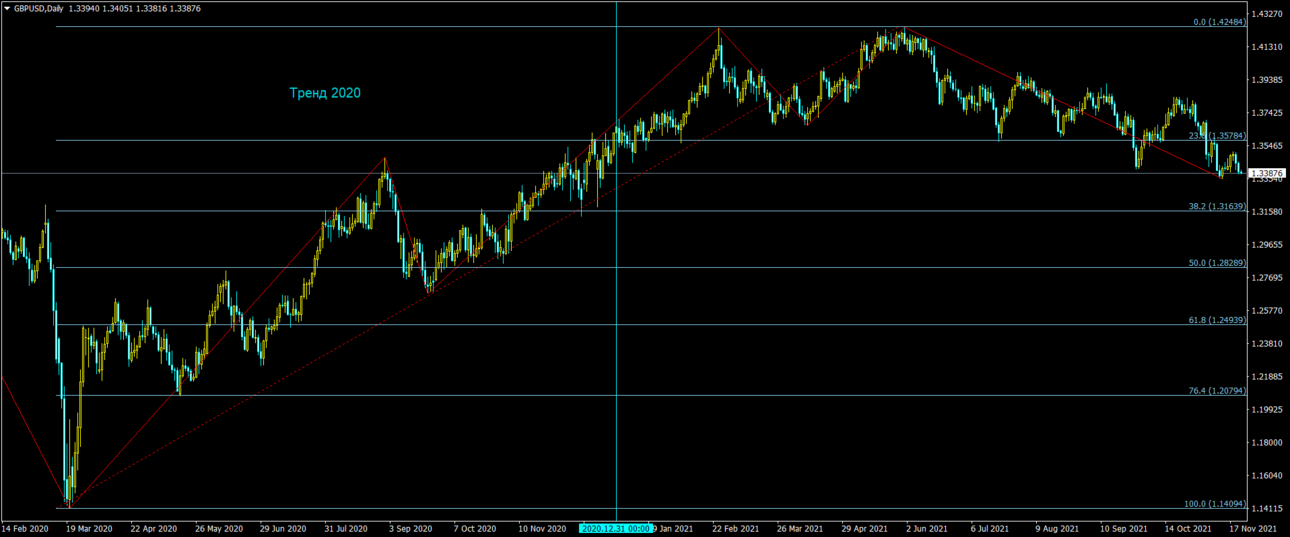Select the 2020.12.31 00:00 vertical line date tag

tap(616, 528)
